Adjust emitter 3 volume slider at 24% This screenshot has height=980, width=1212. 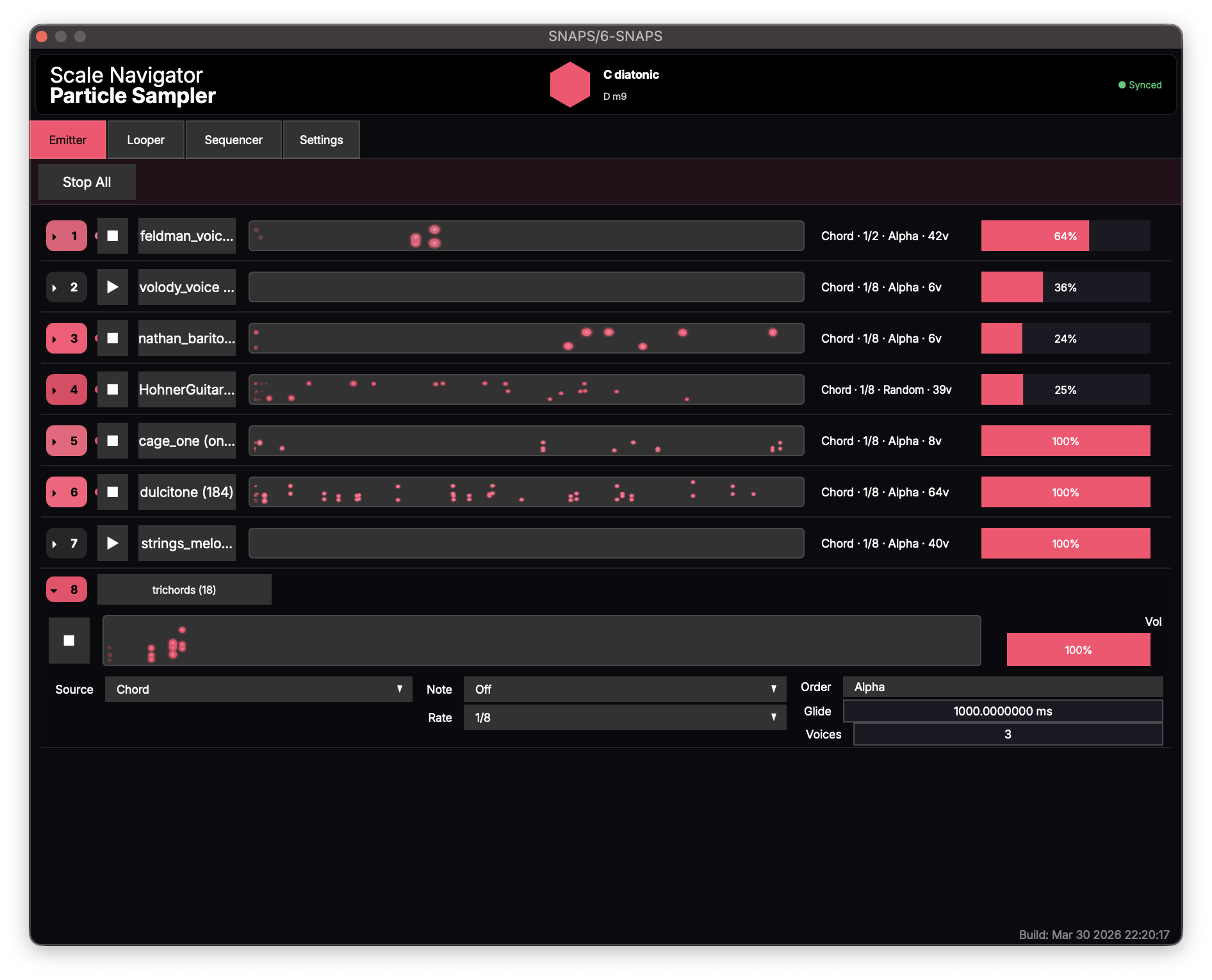pos(1066,338)
